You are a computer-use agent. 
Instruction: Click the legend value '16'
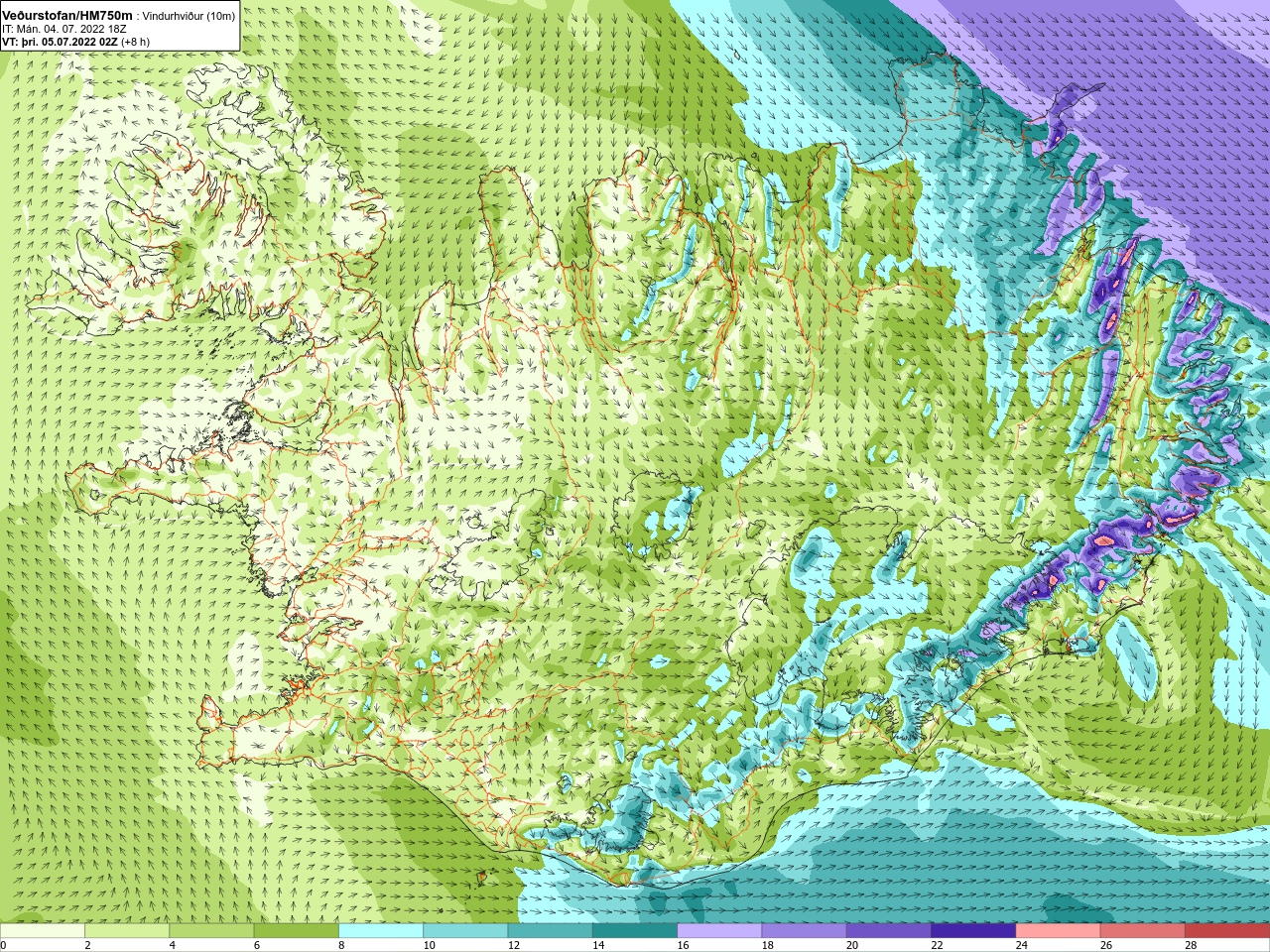(x=683, y=945)
